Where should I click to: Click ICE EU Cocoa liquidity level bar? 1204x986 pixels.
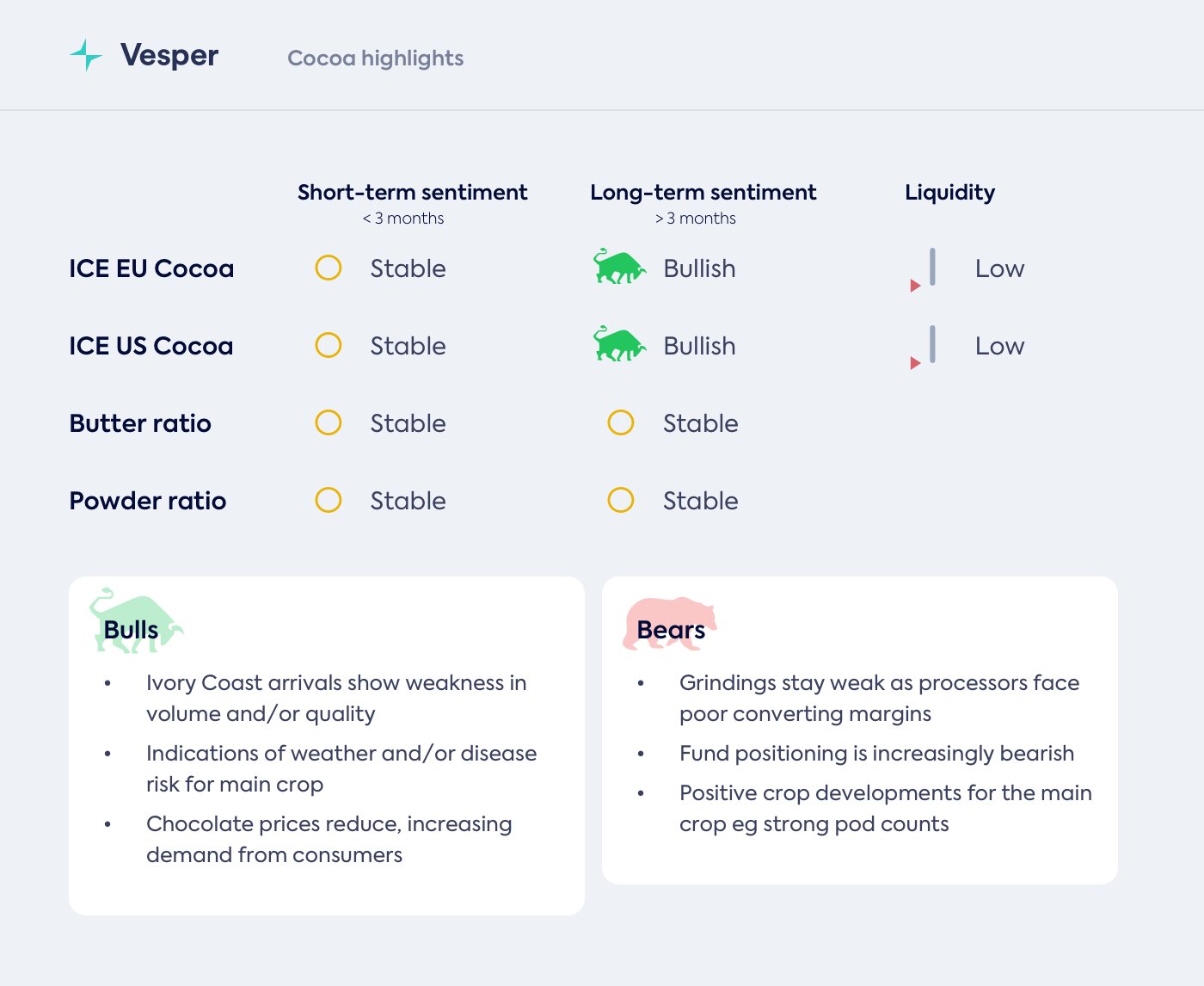tap(932, 267)
